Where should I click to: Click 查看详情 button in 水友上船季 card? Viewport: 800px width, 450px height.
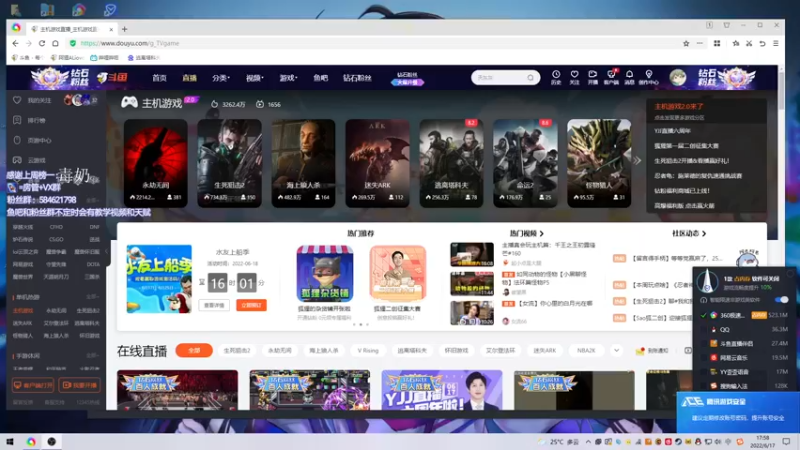[x=214, y=305]
